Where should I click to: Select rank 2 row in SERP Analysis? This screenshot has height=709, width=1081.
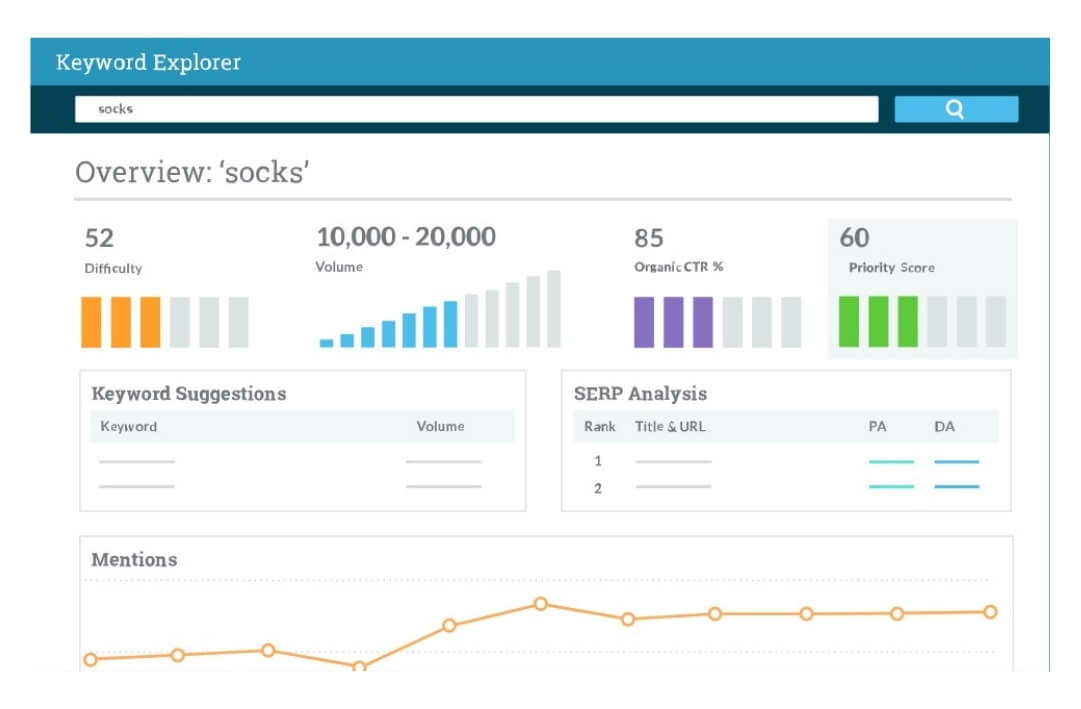pyautogui.click(x=786, y=488)
